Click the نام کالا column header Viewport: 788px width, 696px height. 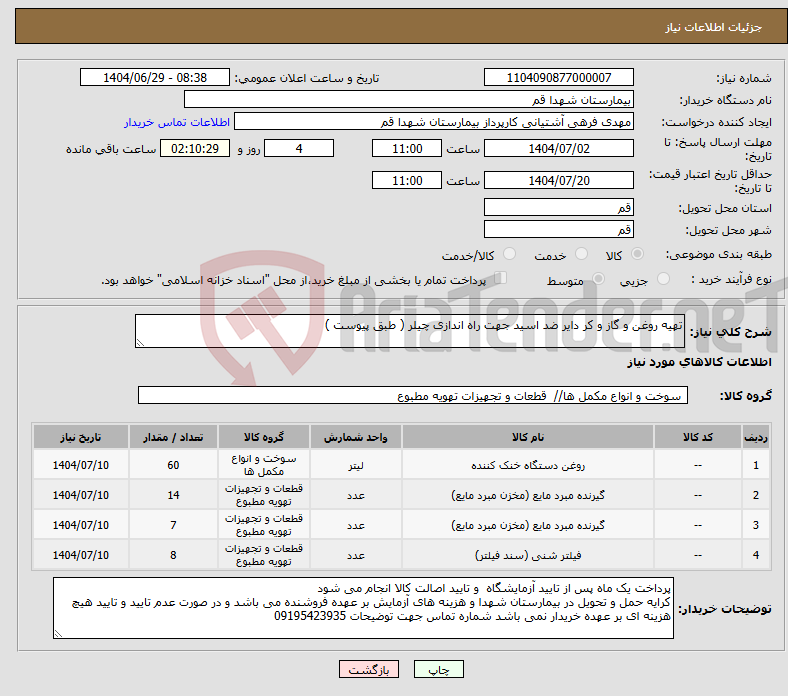[527, 438]
